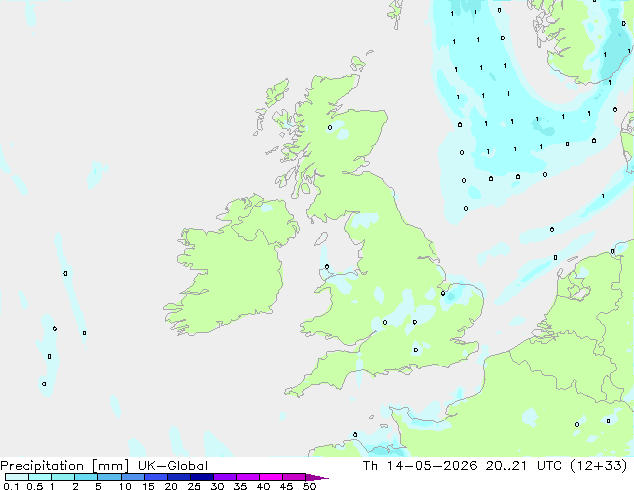Click the 'Precipitation [mm]' title text
The height and width of the screenshot is (490, 634).
pyautogui.click(x=64, y=466)
